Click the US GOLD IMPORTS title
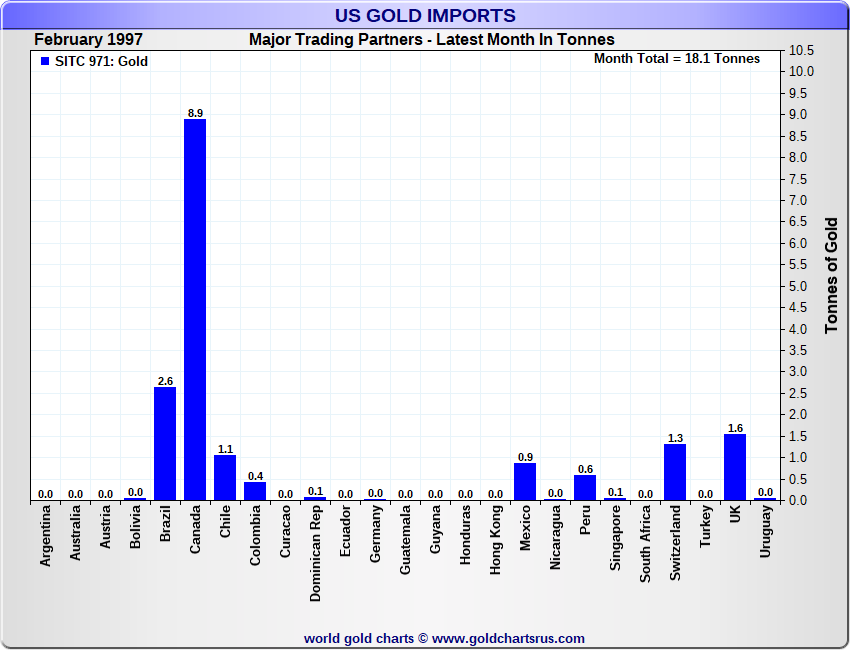This screenshot has width=850, height=650. click(424, 16)
